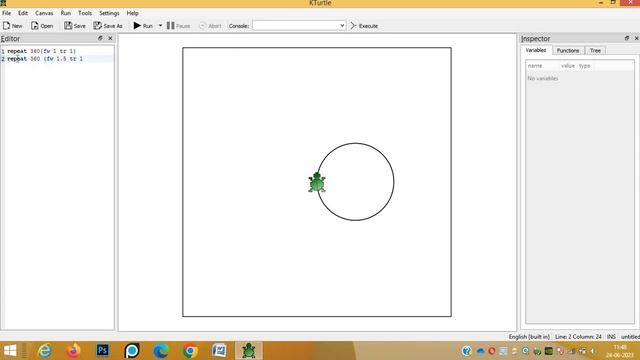
Task: Click the Execute button
Action: [364, 26]
